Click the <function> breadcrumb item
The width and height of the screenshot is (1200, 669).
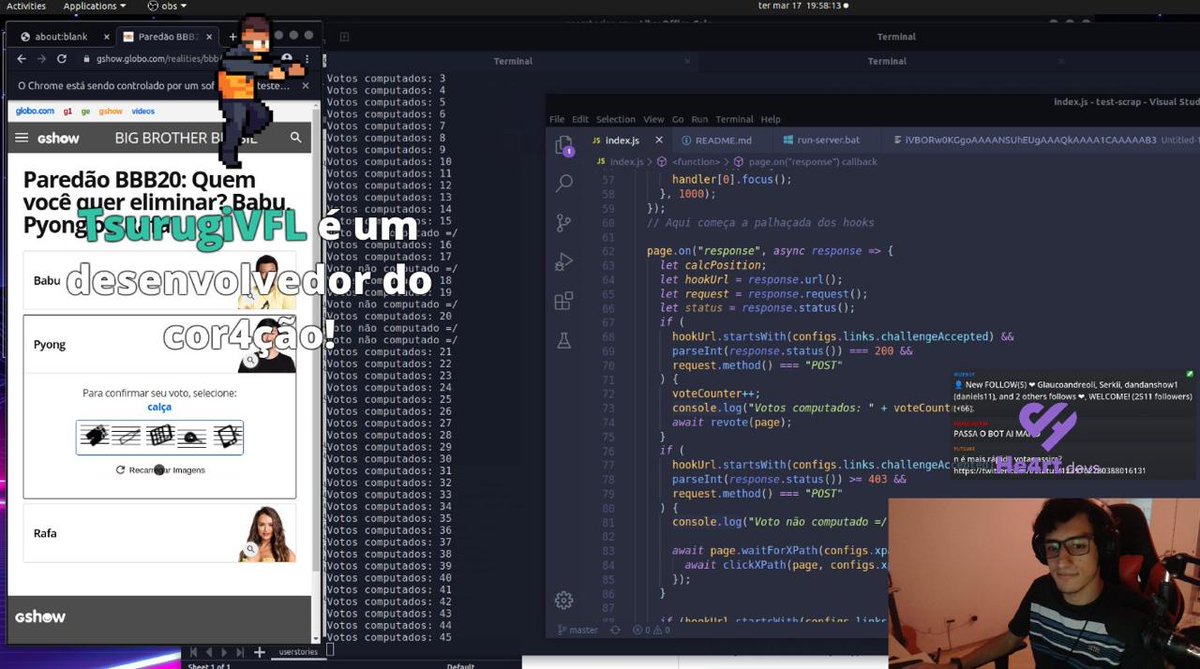695,161
